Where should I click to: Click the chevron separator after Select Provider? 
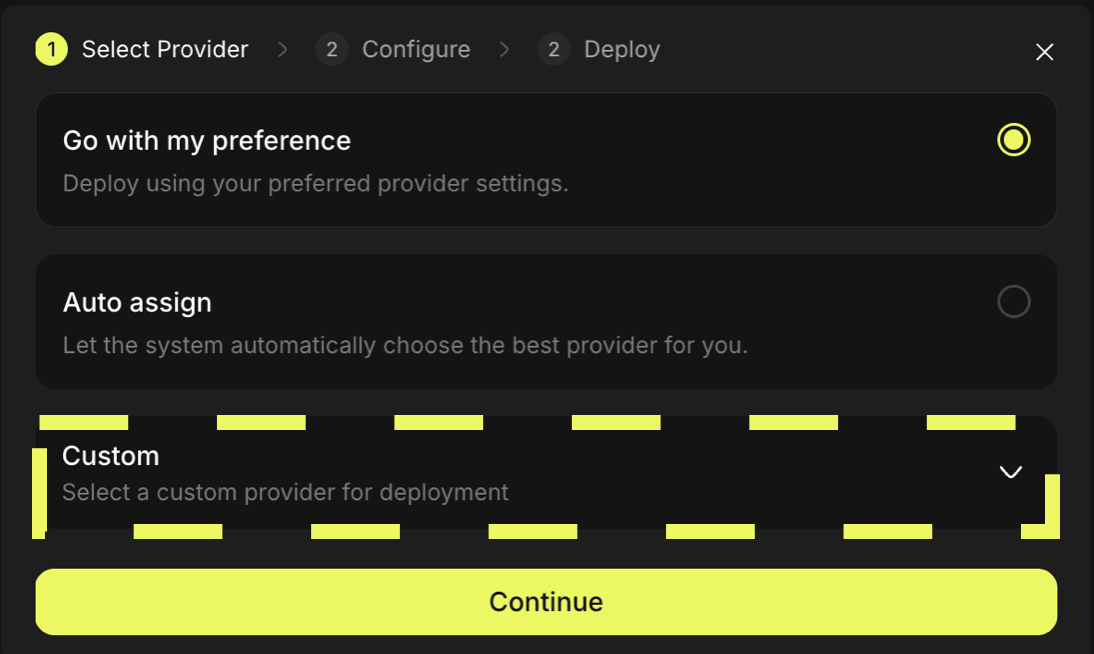283,49
